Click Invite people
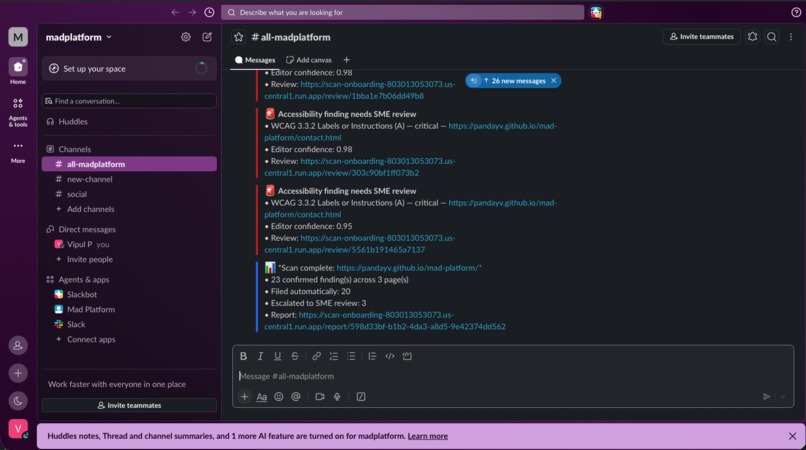This screenshot has width=806, height=450. point(129,259)
